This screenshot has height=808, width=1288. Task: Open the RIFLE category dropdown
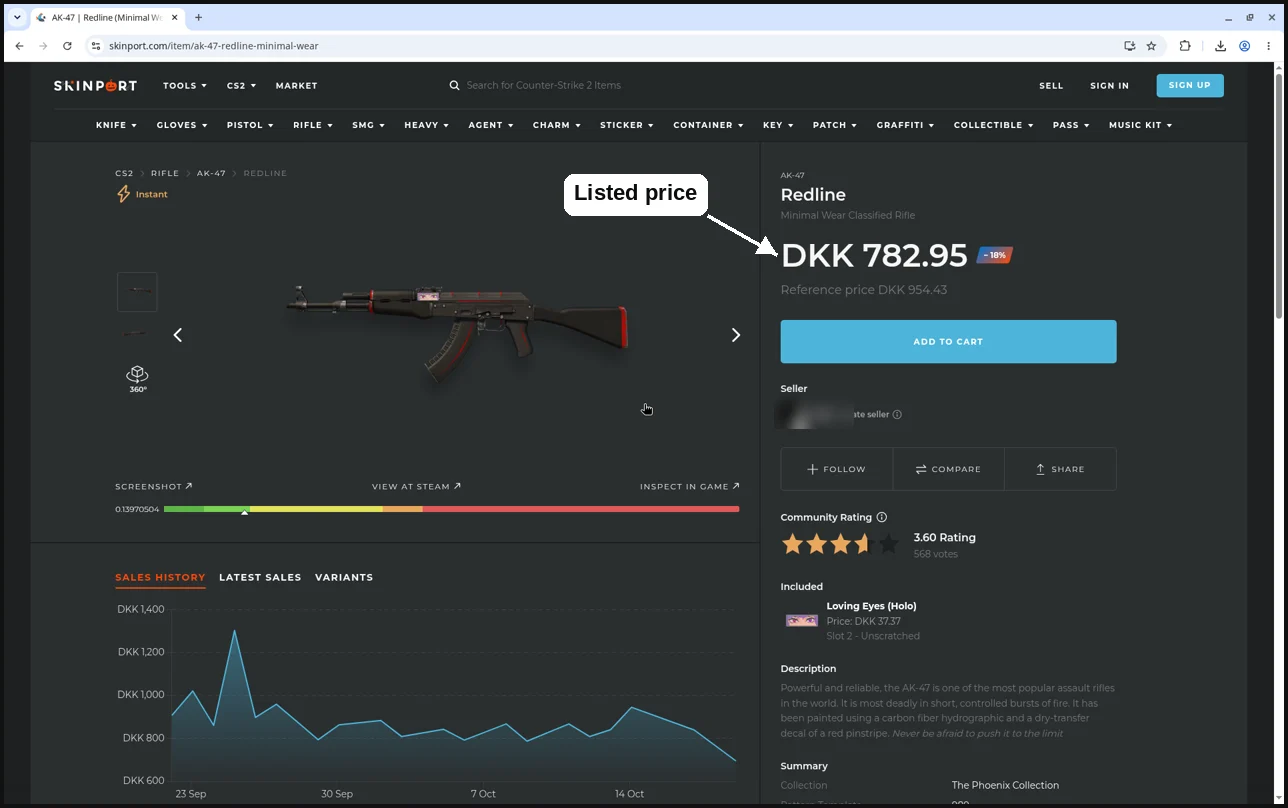(x=312, y=125)
